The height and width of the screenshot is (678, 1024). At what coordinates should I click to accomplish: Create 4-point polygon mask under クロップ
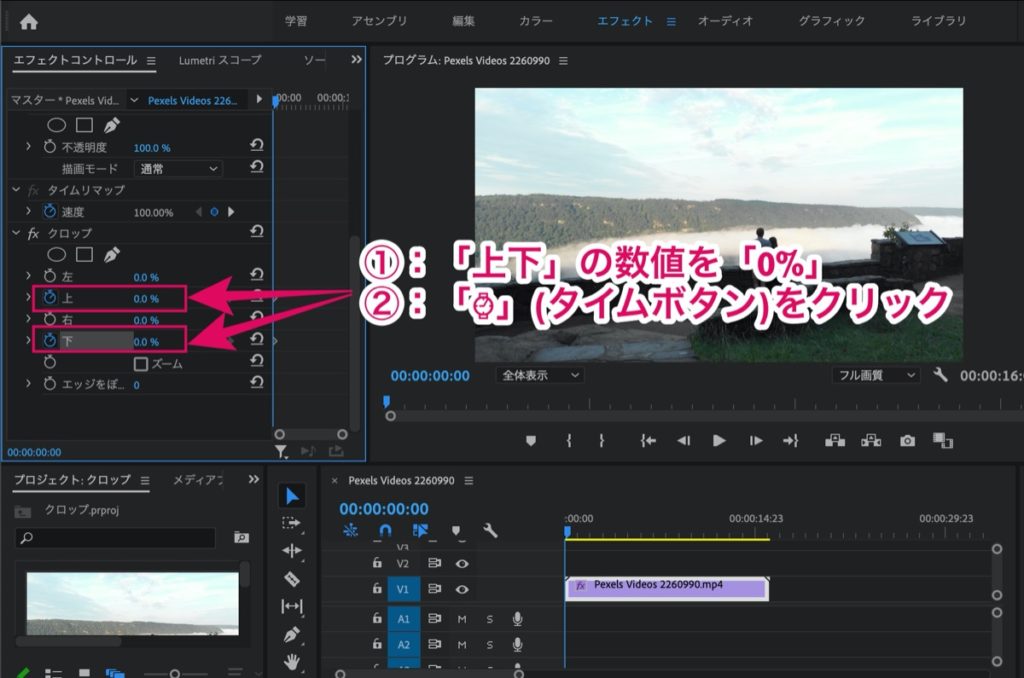click(x=84, y=254)
